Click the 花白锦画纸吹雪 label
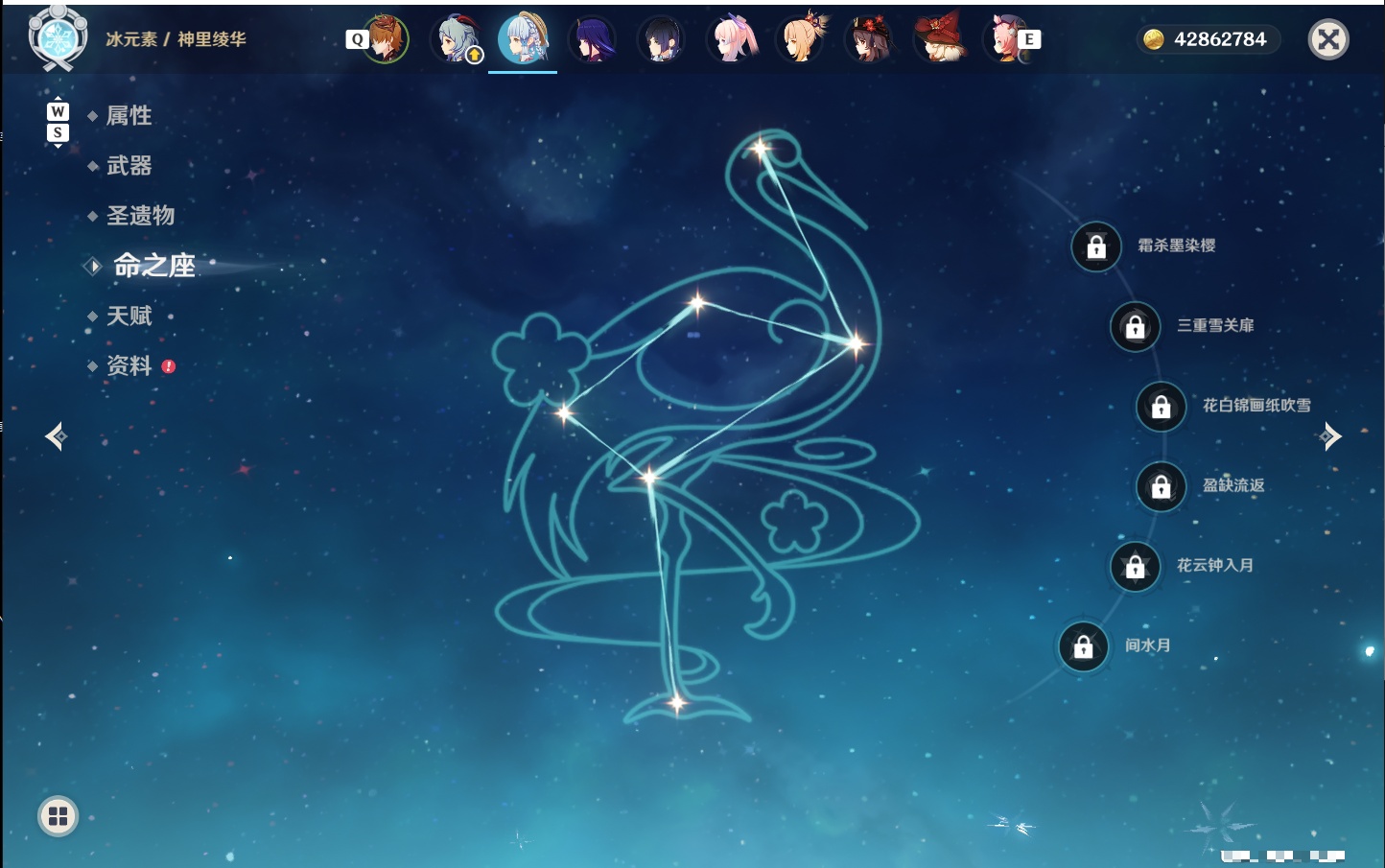The width and height of the screenshot is (1385, 868). pos(1256,405)
